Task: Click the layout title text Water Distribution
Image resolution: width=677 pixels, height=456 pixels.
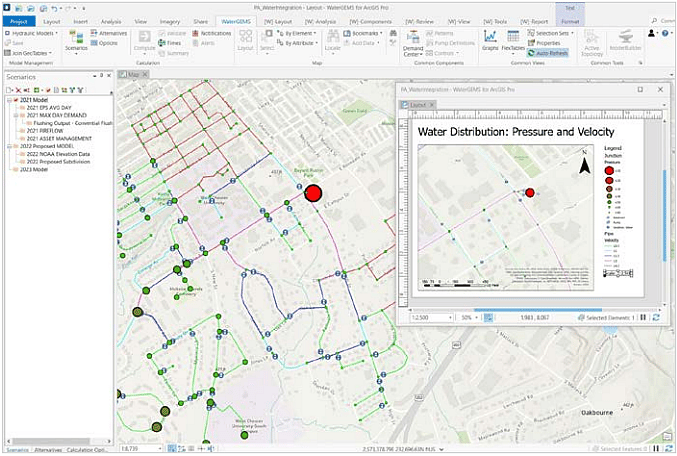Action: pos(516,132)
